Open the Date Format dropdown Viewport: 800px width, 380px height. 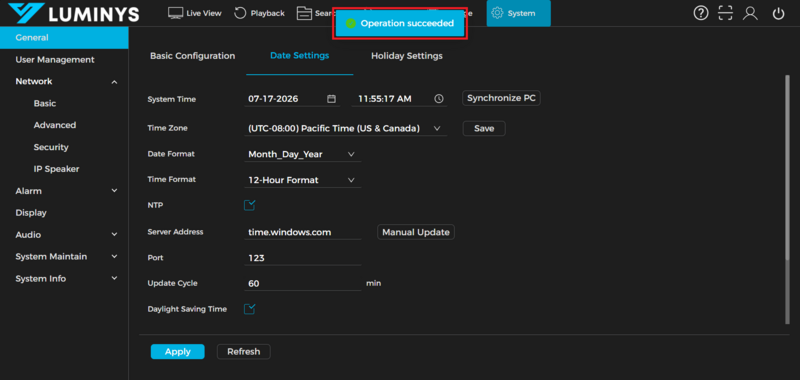coord(303,154)
